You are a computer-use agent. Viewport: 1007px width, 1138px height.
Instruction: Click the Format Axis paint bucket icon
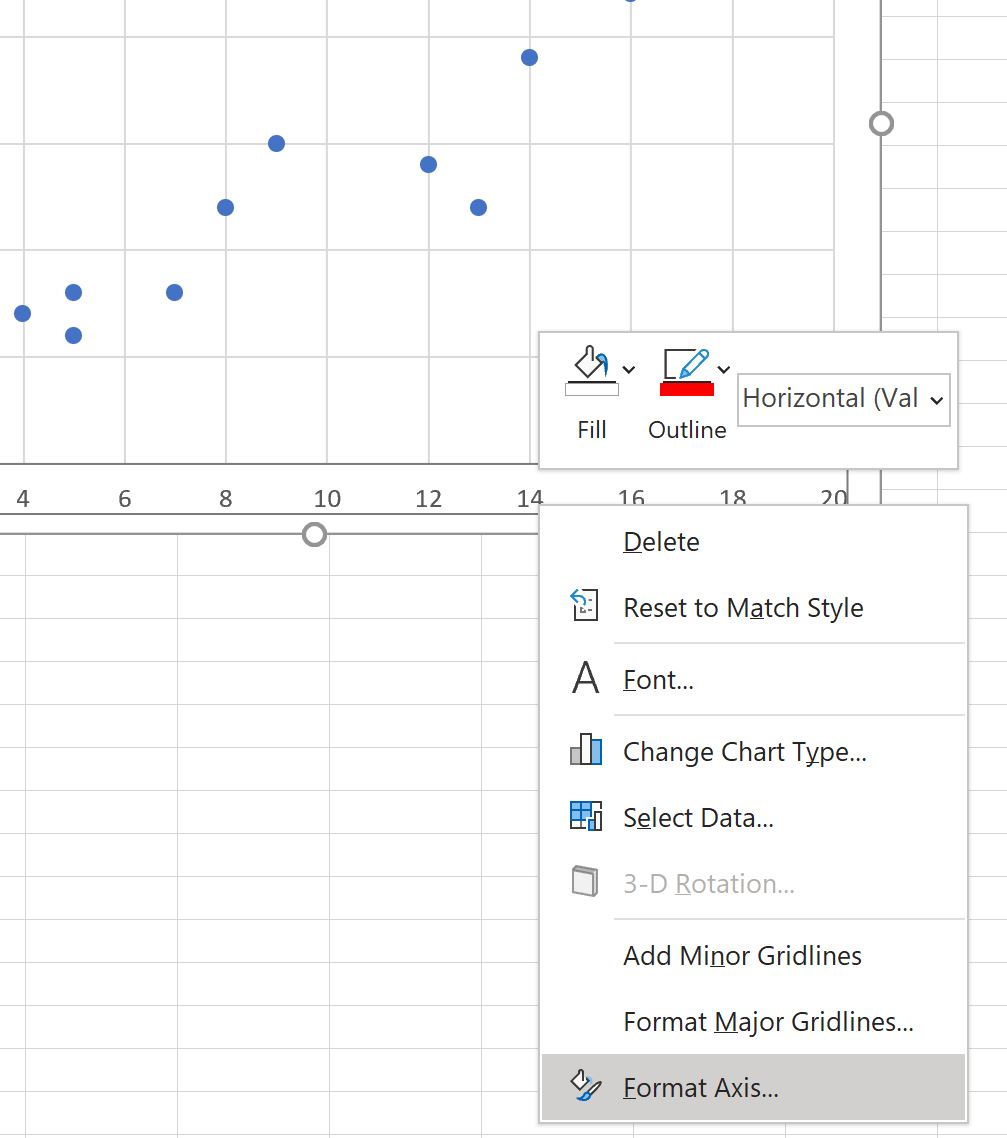(x=586, y=1087)
